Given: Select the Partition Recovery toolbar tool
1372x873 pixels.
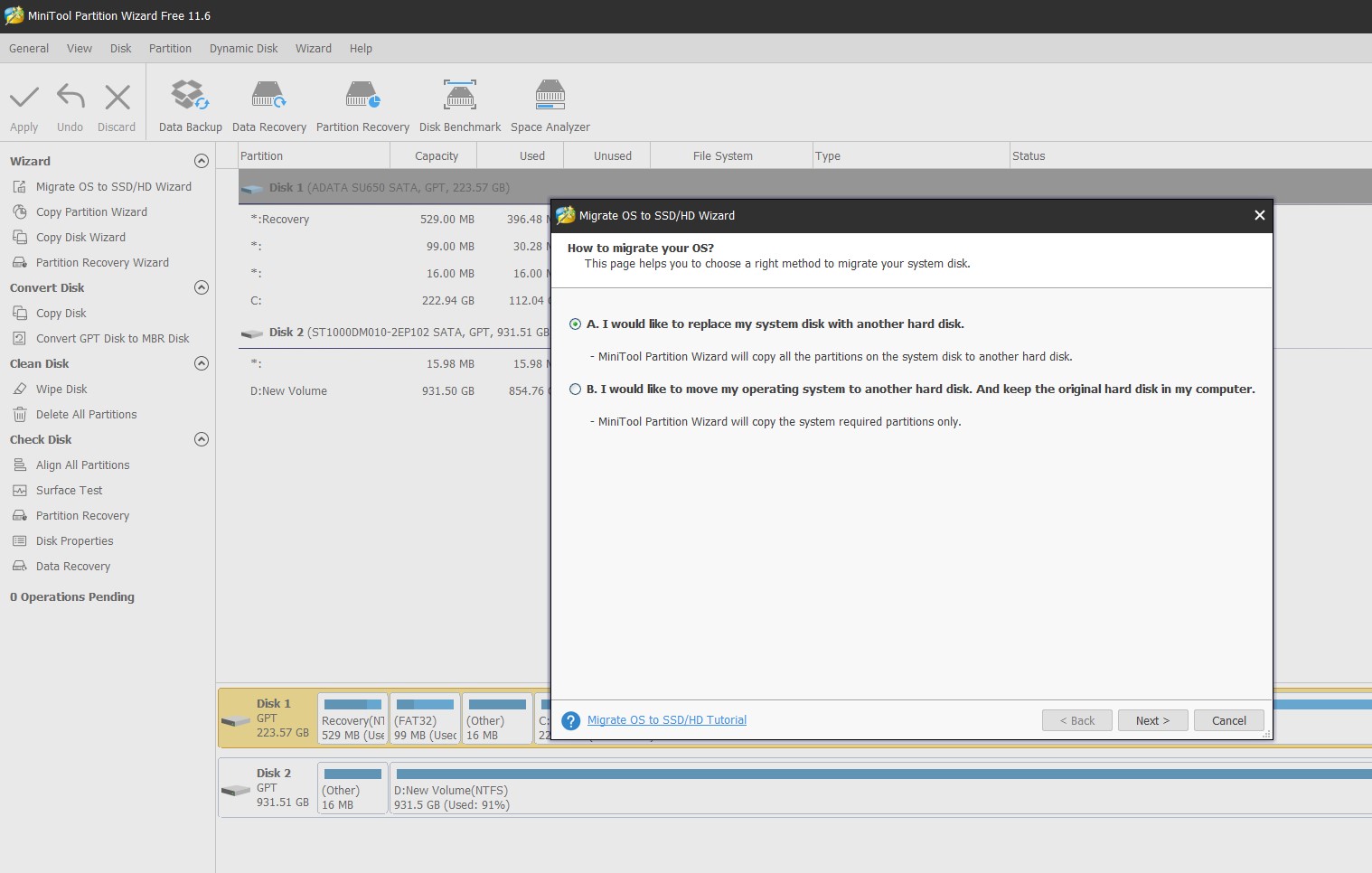Looking at the screenshot, I should point(362,102).
